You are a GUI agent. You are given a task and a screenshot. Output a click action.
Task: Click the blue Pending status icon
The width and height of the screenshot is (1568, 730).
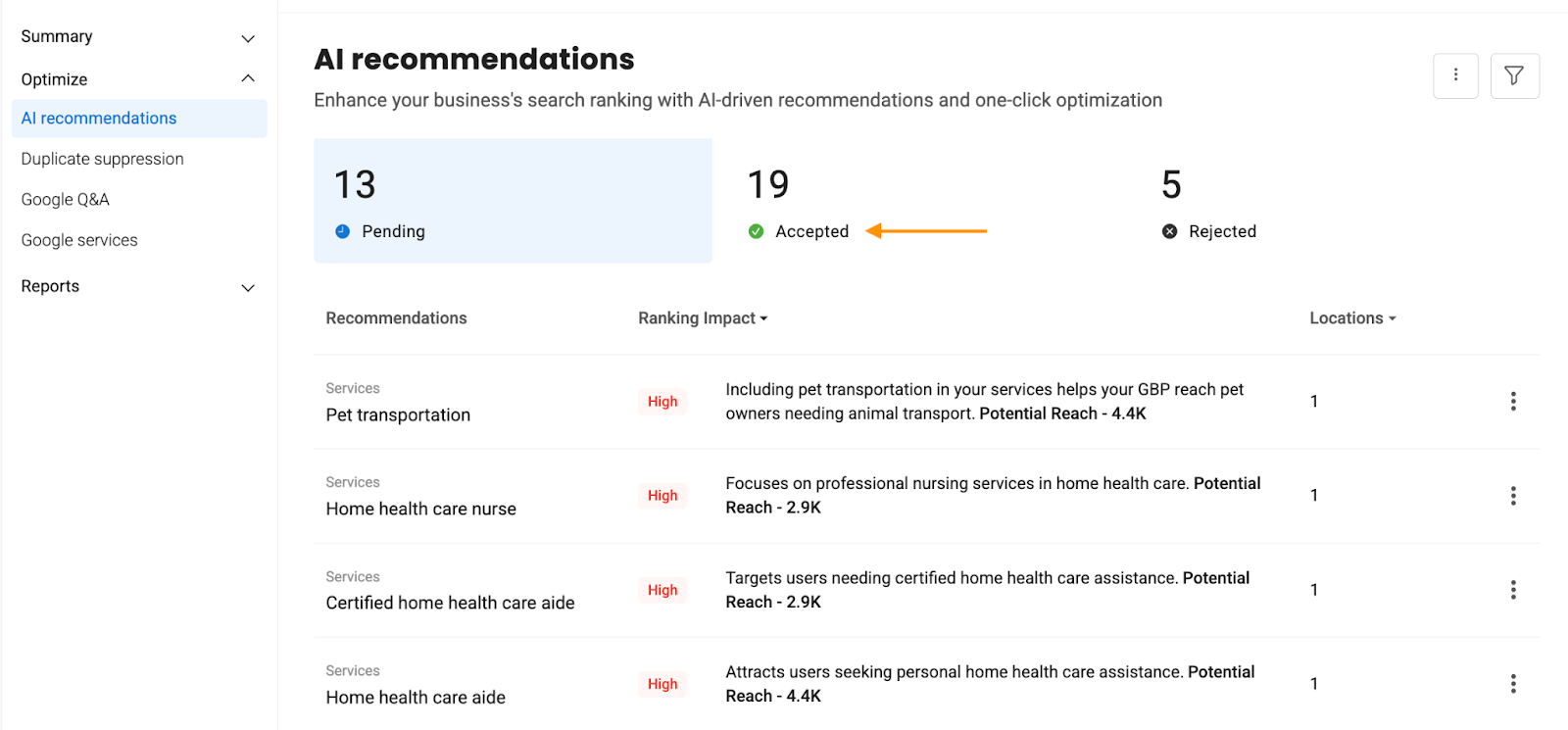pos(342,231)
